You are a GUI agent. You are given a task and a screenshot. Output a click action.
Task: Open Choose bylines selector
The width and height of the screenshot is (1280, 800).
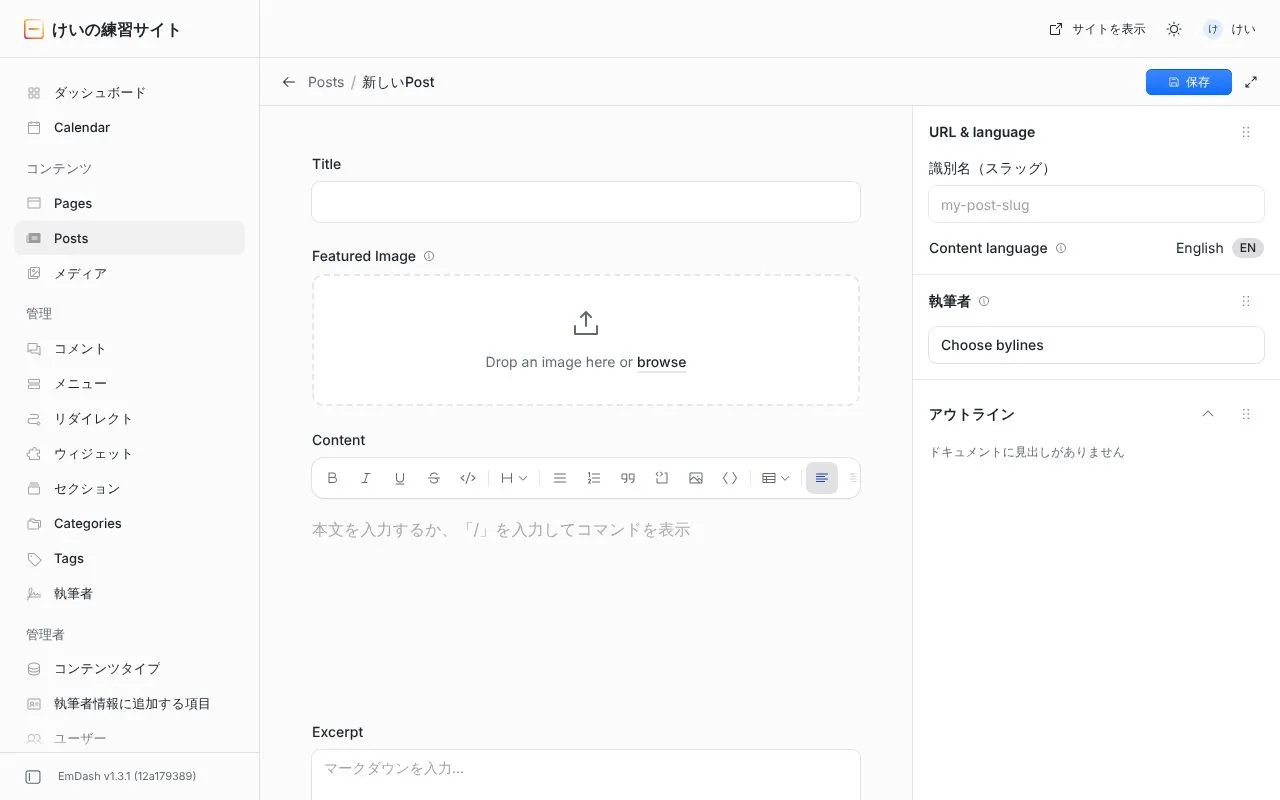(1096, 345)
